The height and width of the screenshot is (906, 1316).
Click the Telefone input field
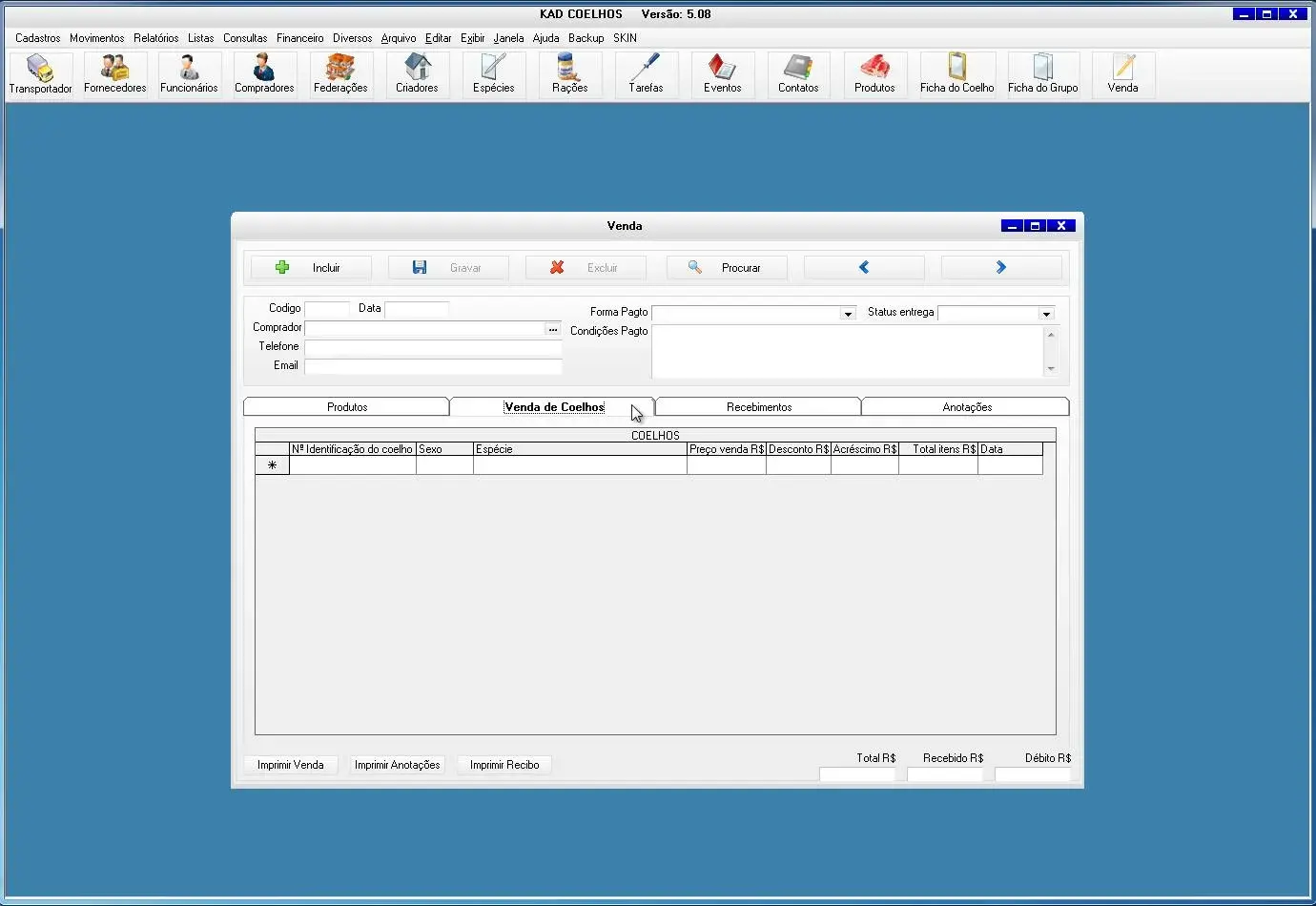pyautogui.click(x=433, y=348)
